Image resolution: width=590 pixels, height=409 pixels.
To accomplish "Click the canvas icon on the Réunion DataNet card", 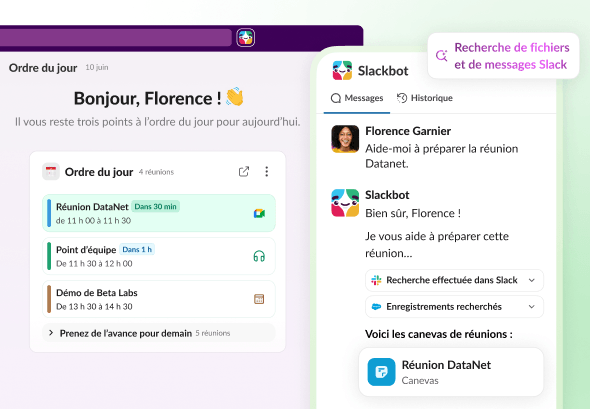I will [381, 372].
